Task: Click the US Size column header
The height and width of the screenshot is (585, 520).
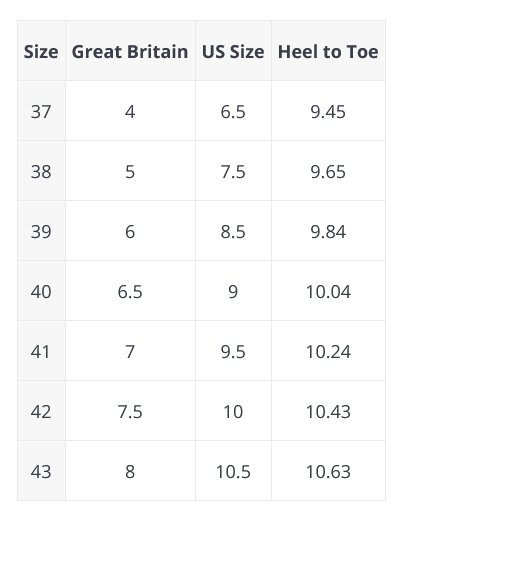Action: tap(233, 51)
